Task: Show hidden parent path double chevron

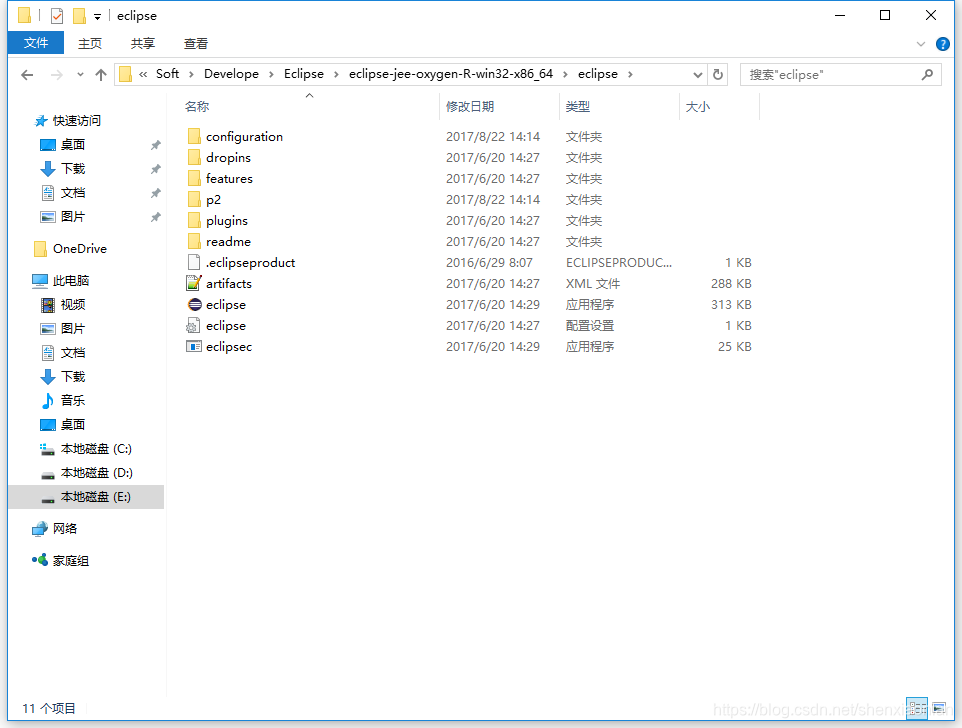Action: click(143, 74)
